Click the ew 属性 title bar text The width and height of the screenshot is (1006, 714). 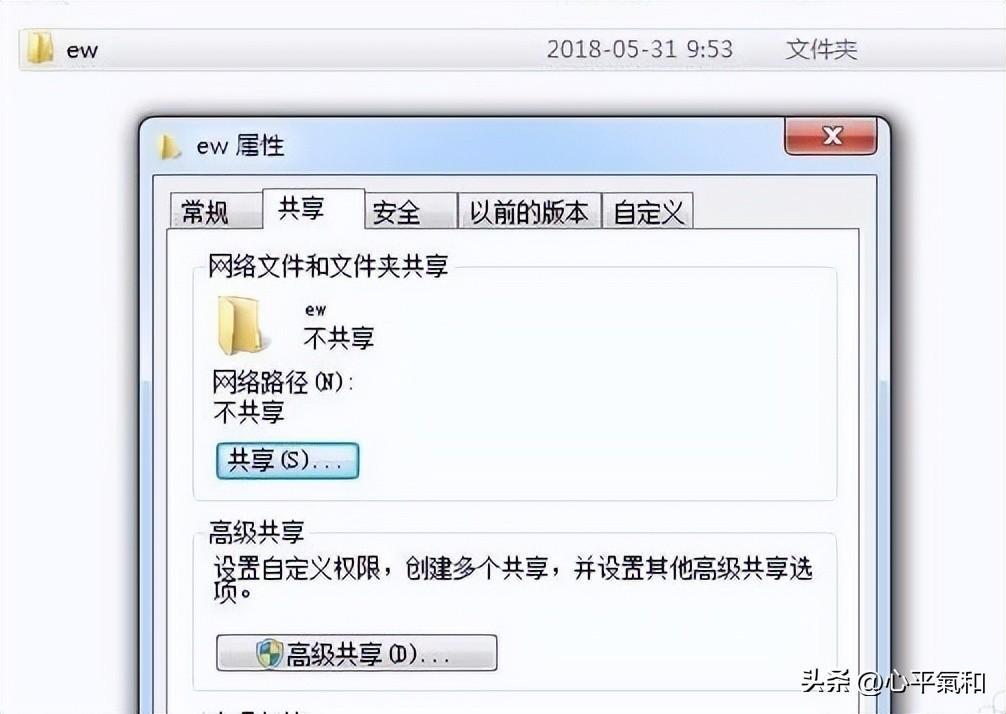(x=240, y=146)
